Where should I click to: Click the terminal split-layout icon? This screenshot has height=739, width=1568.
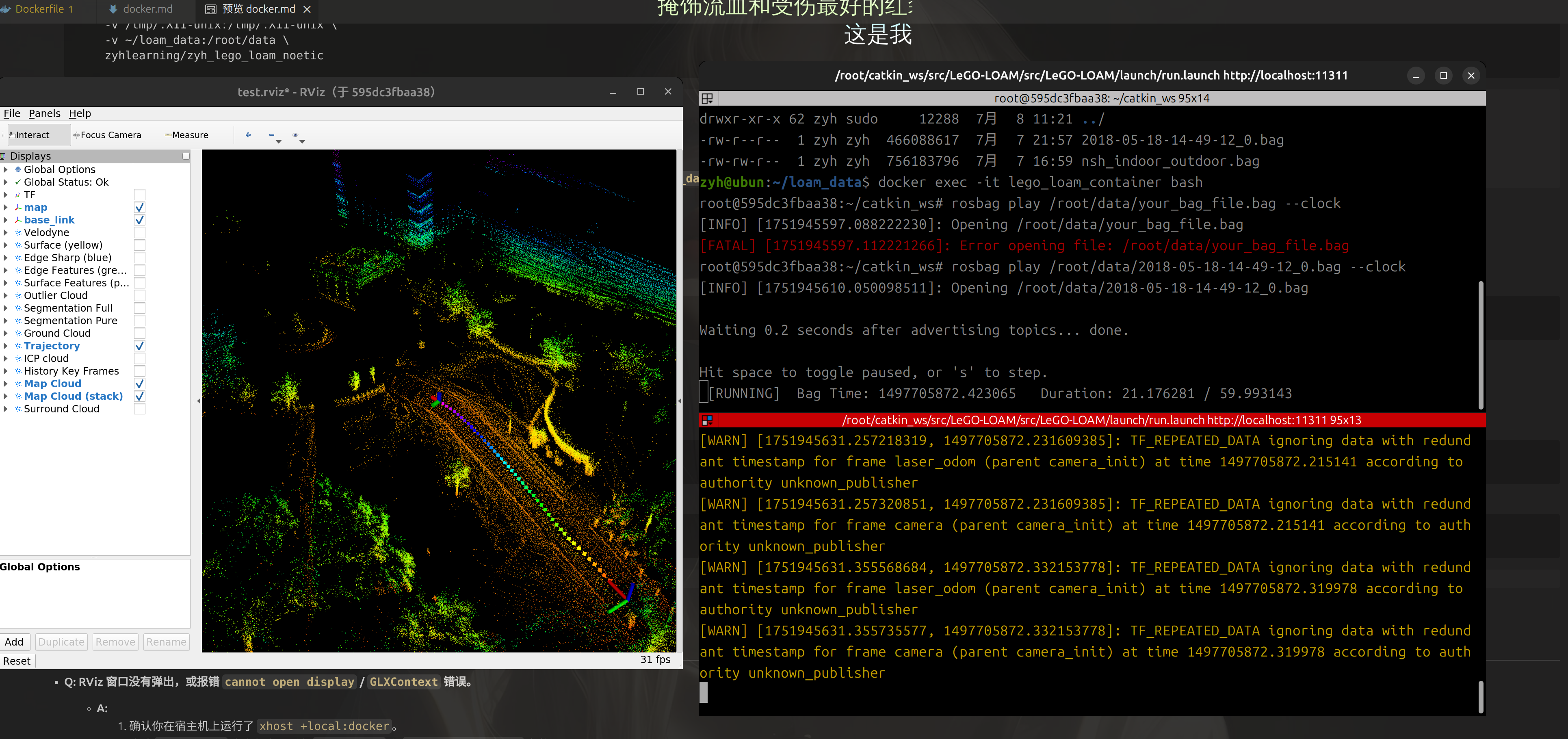coord(707,98)
